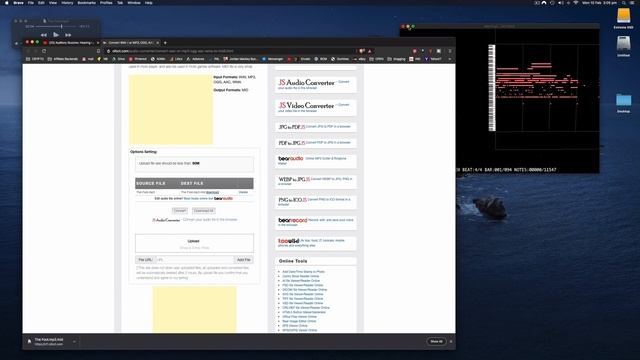
Task: Open the Messenger bookmark
Action: pyautogui.click(x=273, y=59)
